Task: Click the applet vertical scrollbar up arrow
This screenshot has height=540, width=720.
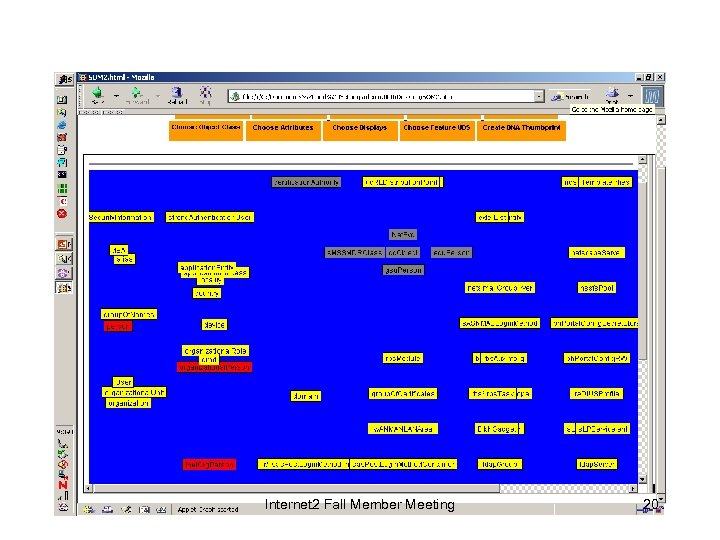Action: pyautogui.click(x=642, y=160)
